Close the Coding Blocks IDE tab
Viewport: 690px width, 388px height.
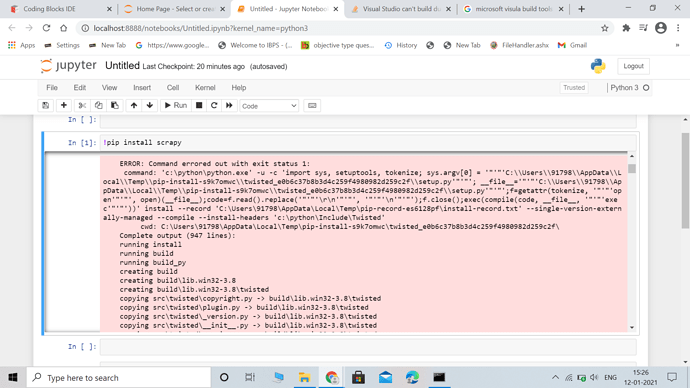pos(109,9)
